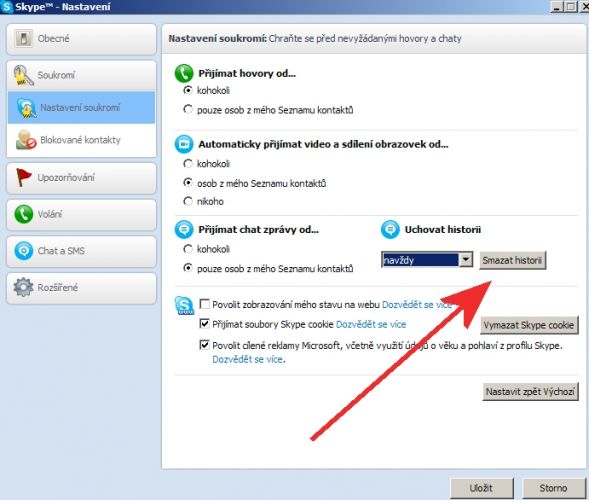Choose 'nikoho' for automatic video
Screen dimensions: 589x500
point(187,201)
